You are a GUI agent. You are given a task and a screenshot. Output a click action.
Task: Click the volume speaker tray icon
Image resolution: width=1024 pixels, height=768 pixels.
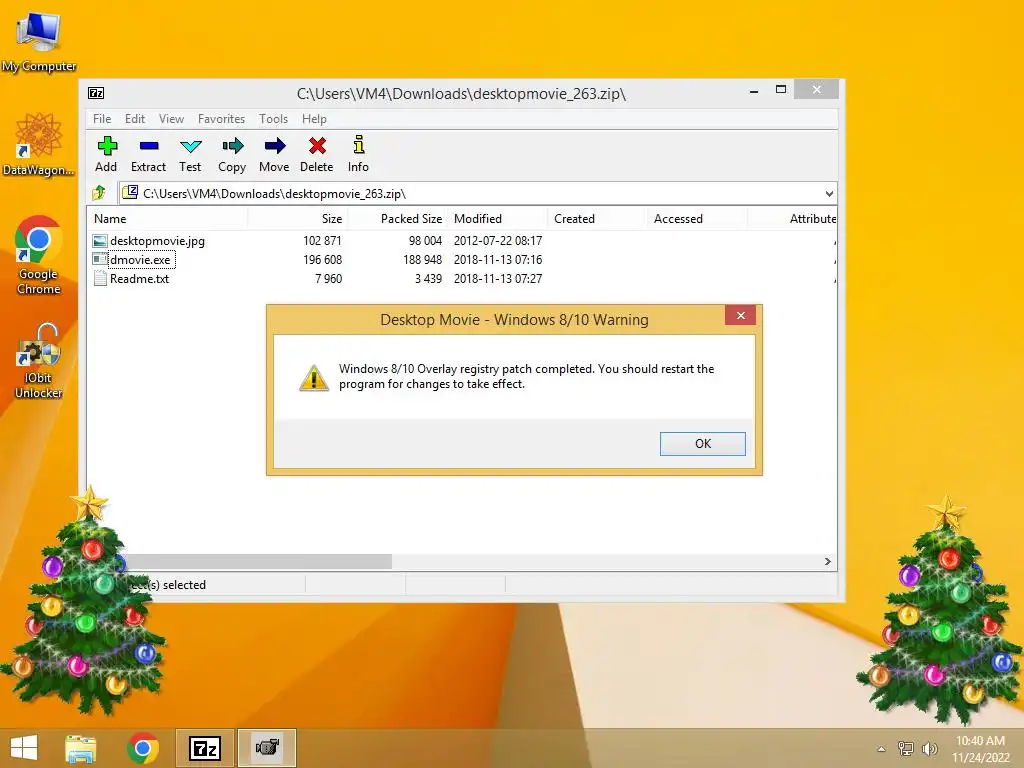929,748
